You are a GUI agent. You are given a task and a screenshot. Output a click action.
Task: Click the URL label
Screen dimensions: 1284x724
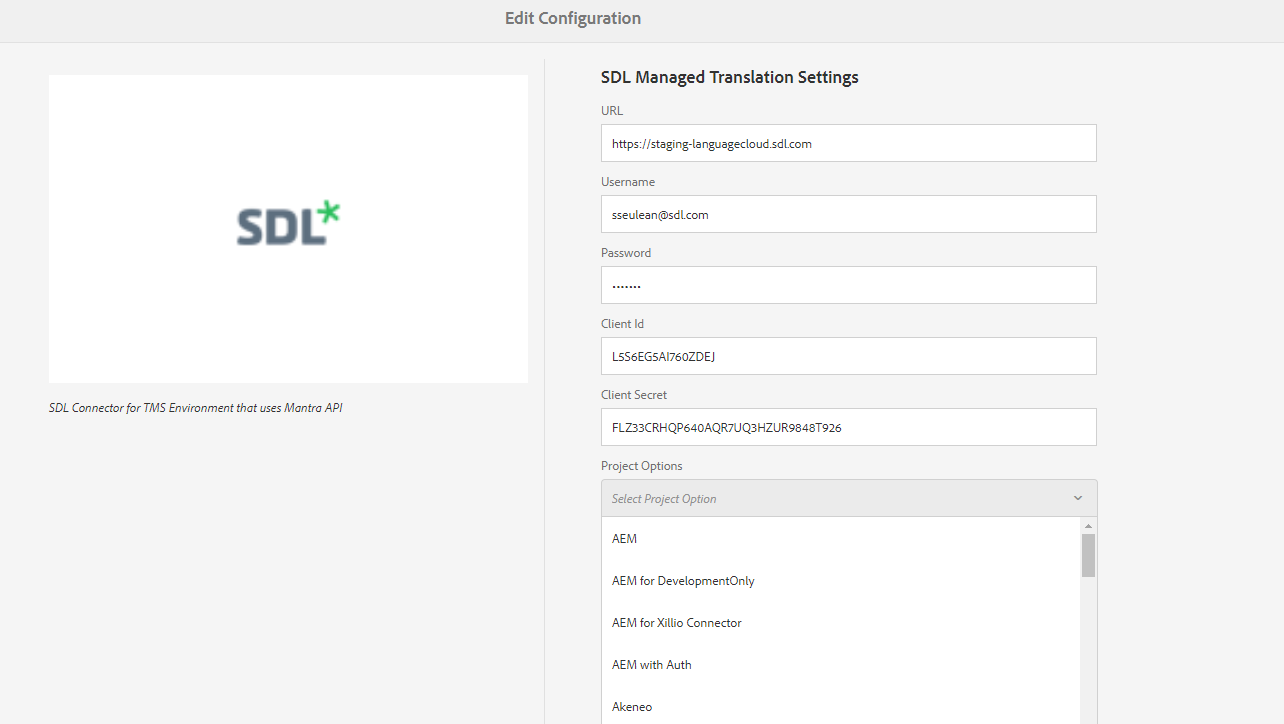(x=612, y=111)
